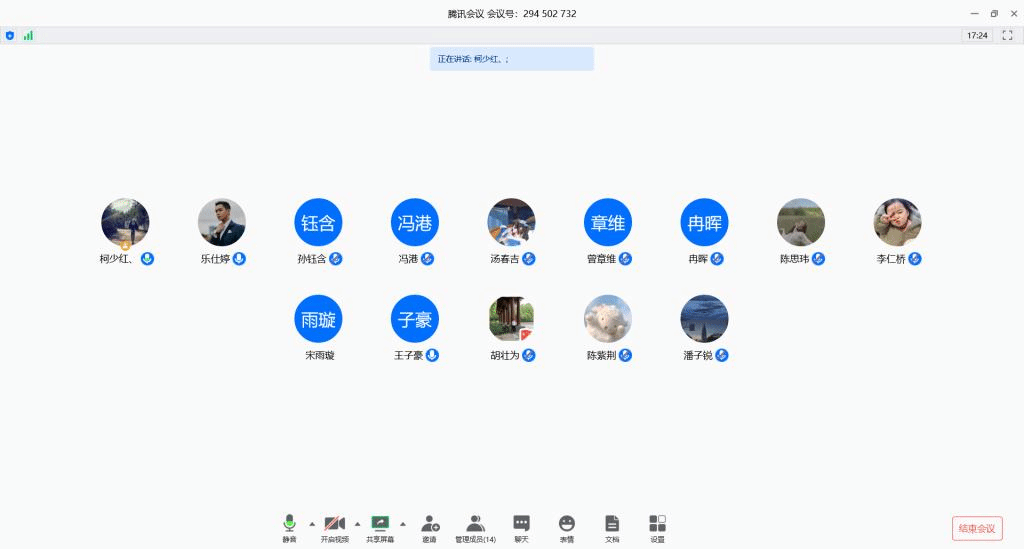This screenshot has height=549, width=1024.
Task: Click the red 结束会议 button
Action: (976, 528)
